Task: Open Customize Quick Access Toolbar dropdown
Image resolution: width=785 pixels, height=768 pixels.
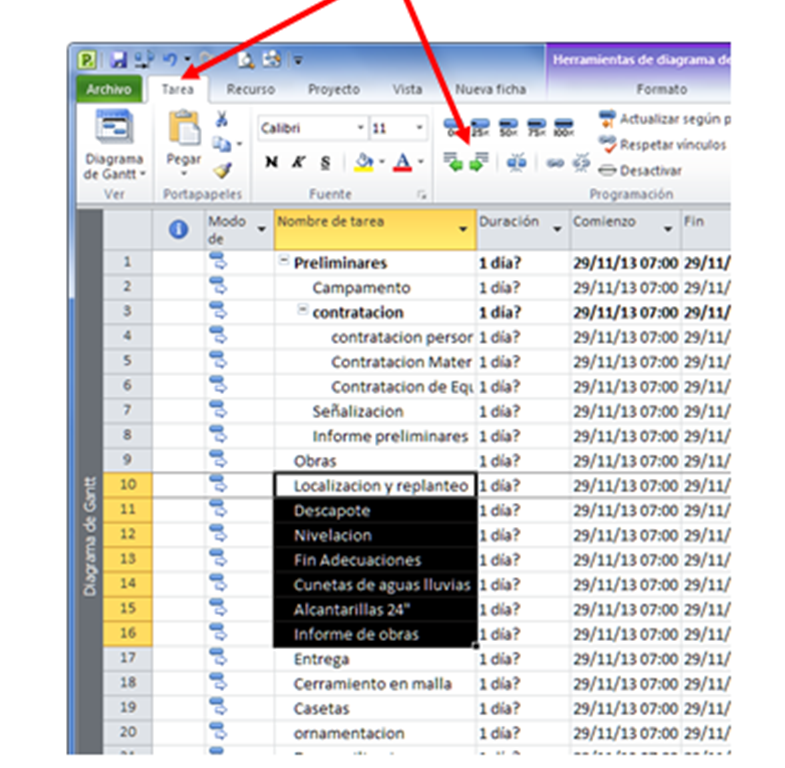Action: [x=298, y=61]
